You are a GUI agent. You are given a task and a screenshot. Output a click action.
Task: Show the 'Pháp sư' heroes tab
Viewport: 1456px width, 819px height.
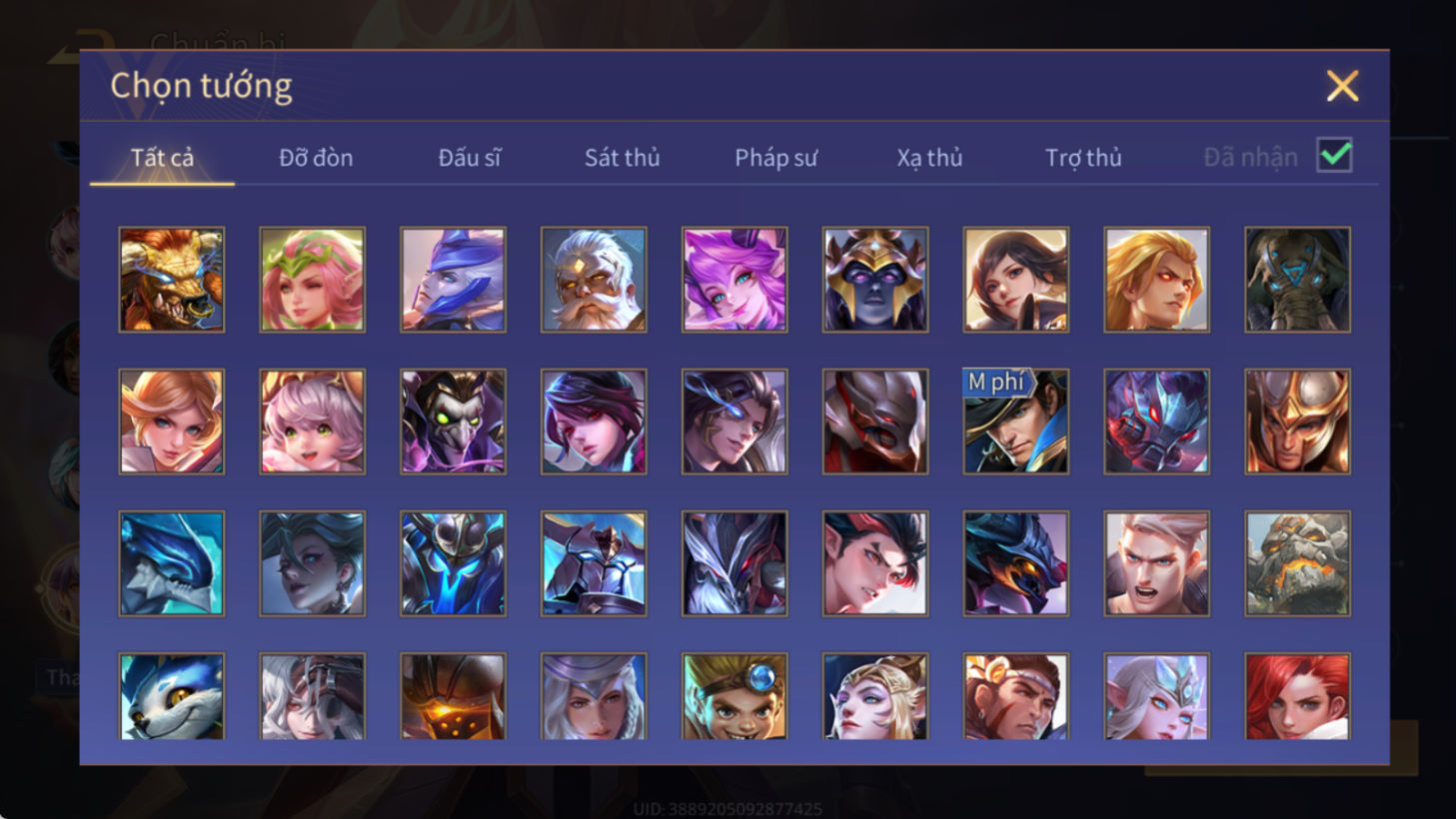tap(775, 158)
